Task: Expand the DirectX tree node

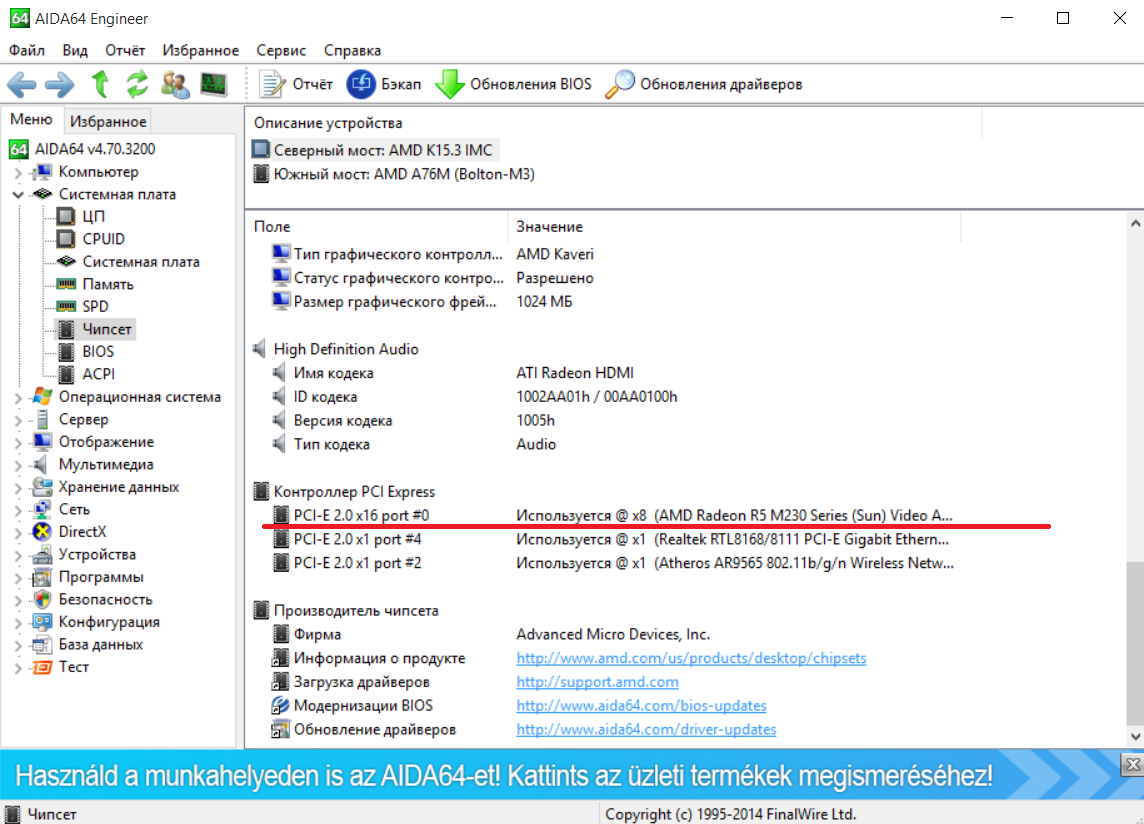Action: click(18, 533)
